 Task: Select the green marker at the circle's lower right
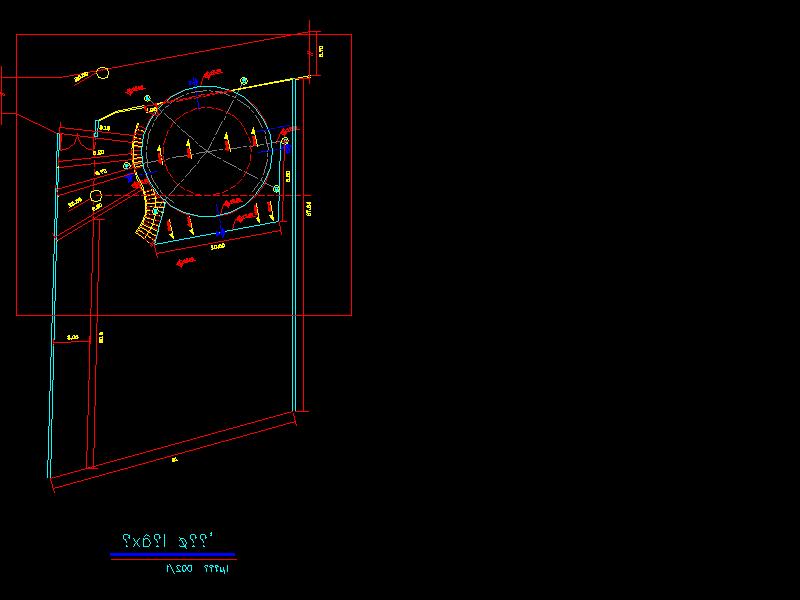pyautogui.click(x=278, y=188)
